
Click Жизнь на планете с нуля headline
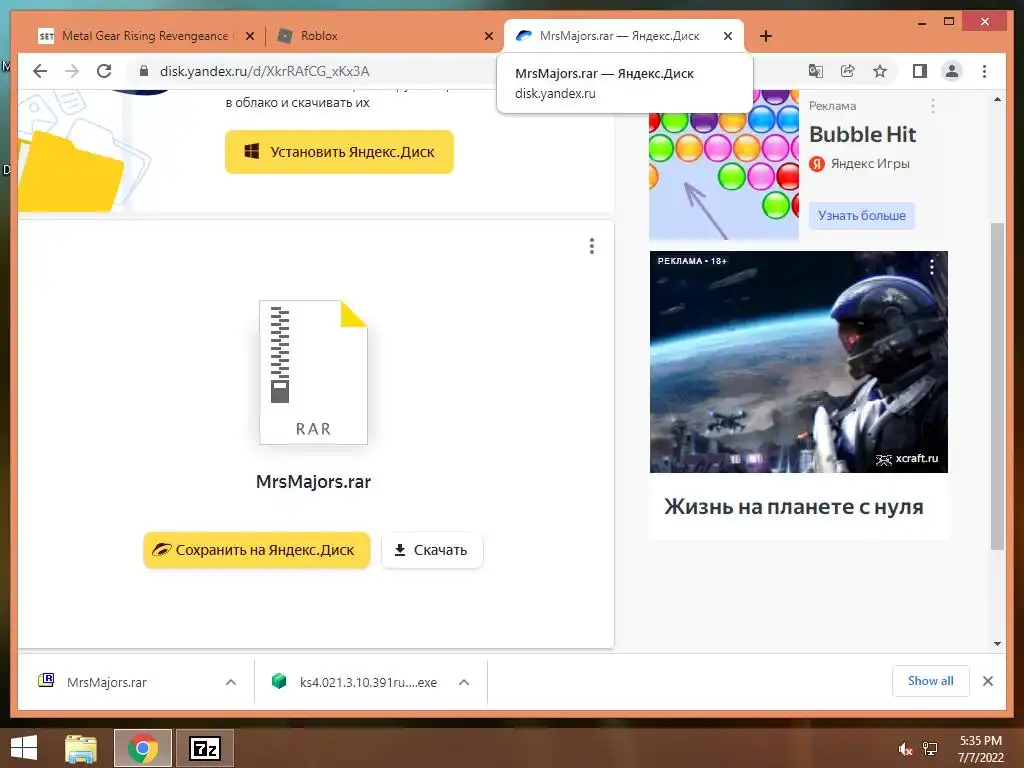pyautogui.click(x=793, y=507)
